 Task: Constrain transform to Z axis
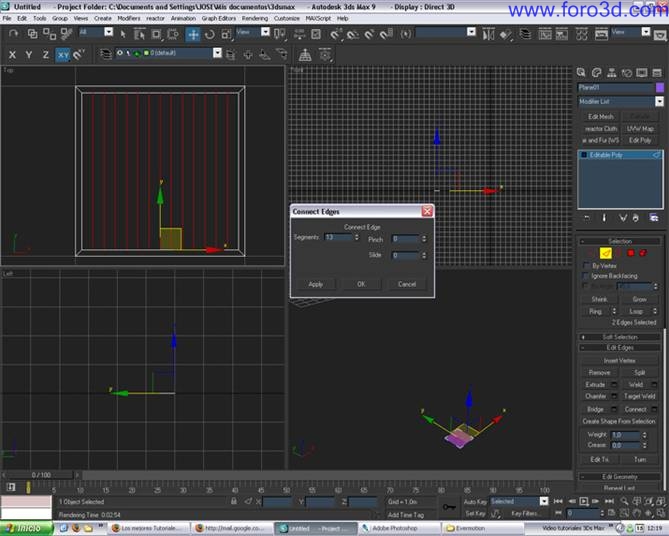pos(45,55)
